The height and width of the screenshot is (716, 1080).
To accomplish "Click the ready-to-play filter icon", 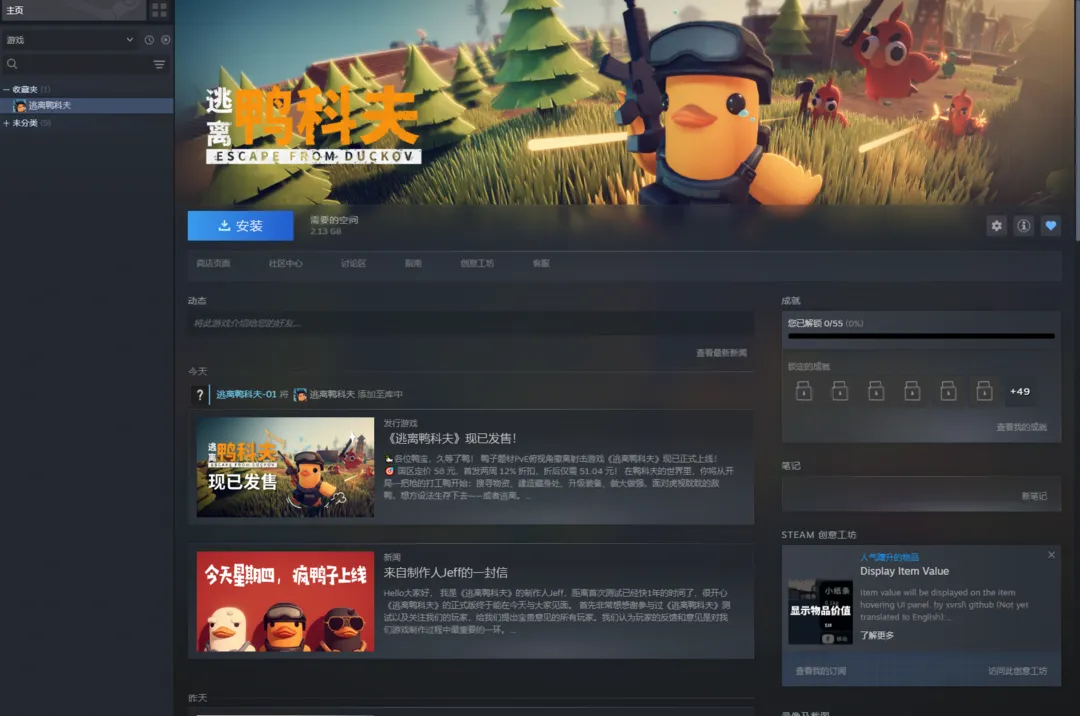I will coord(166,40).
